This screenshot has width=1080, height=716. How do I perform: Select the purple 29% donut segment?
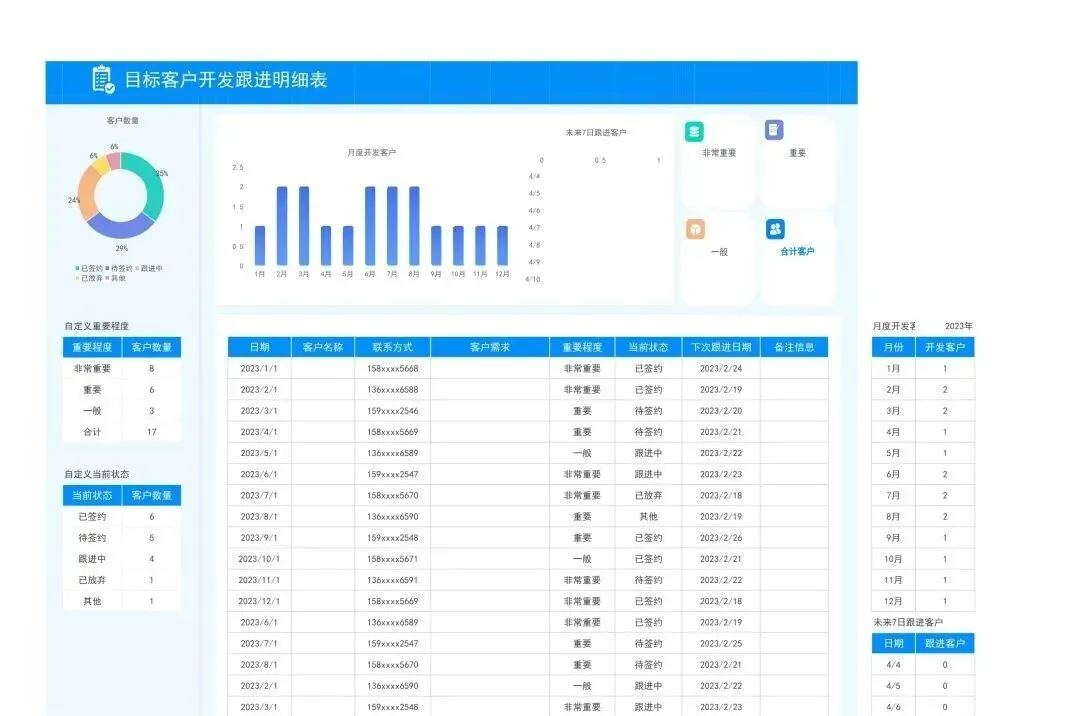tap(120, 227)
